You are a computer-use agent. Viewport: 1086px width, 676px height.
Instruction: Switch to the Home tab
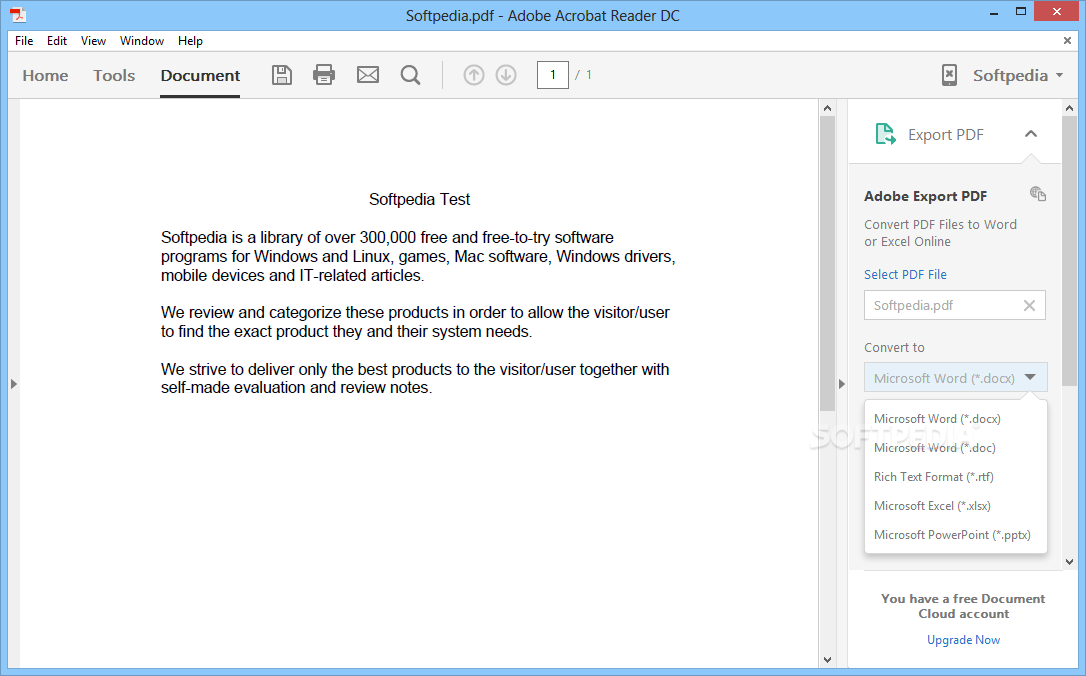[x=45, y=75]
